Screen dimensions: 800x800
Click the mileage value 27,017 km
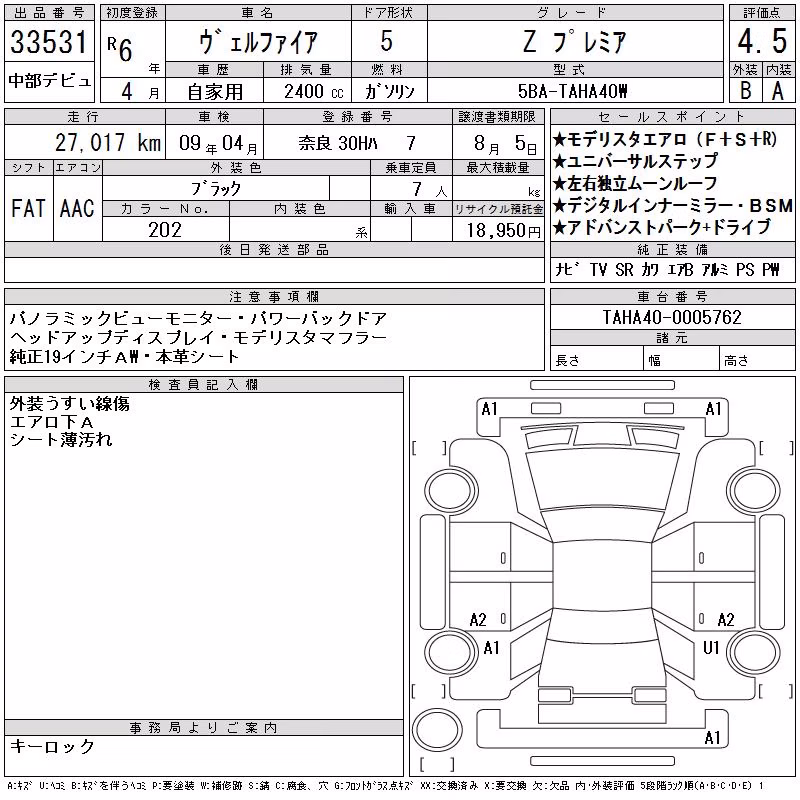click(x=108, y=142)
